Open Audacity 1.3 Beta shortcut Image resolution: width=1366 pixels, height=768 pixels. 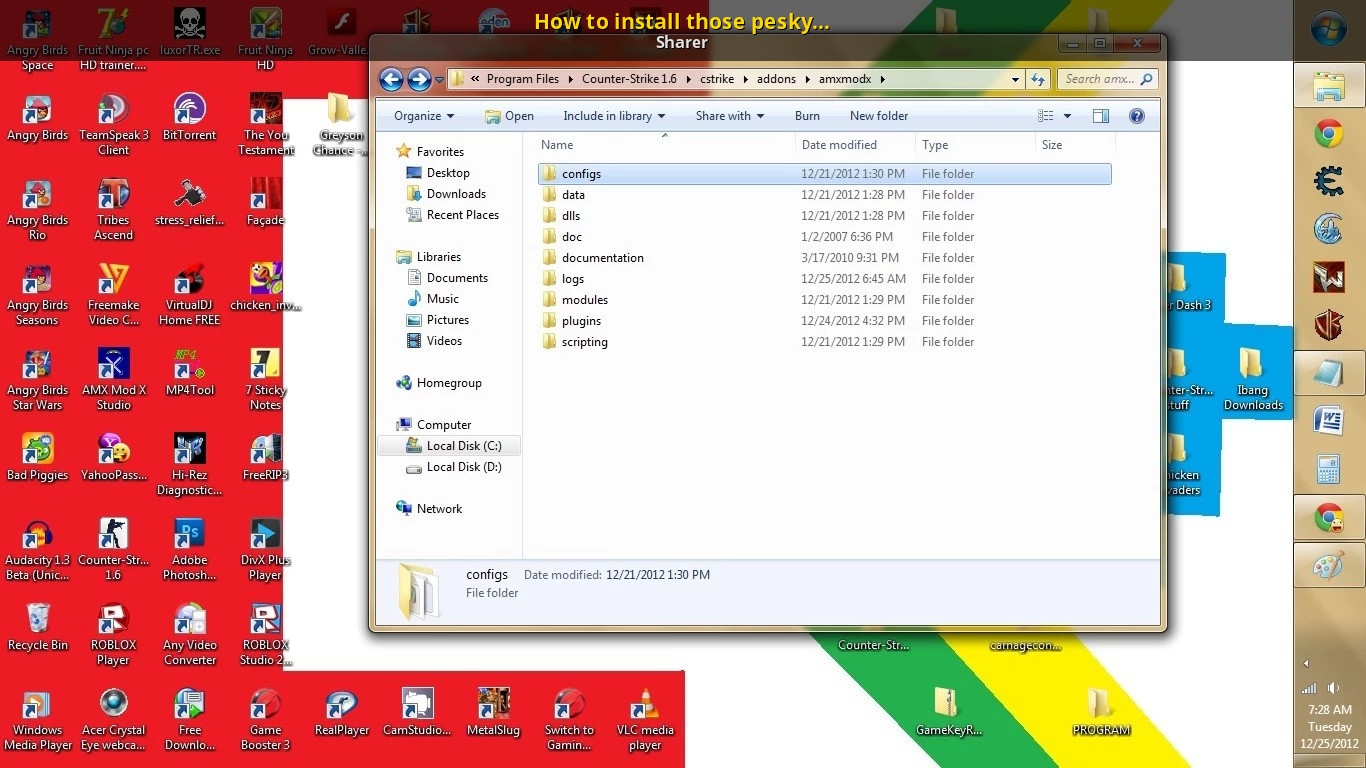[x=37, y=549]
